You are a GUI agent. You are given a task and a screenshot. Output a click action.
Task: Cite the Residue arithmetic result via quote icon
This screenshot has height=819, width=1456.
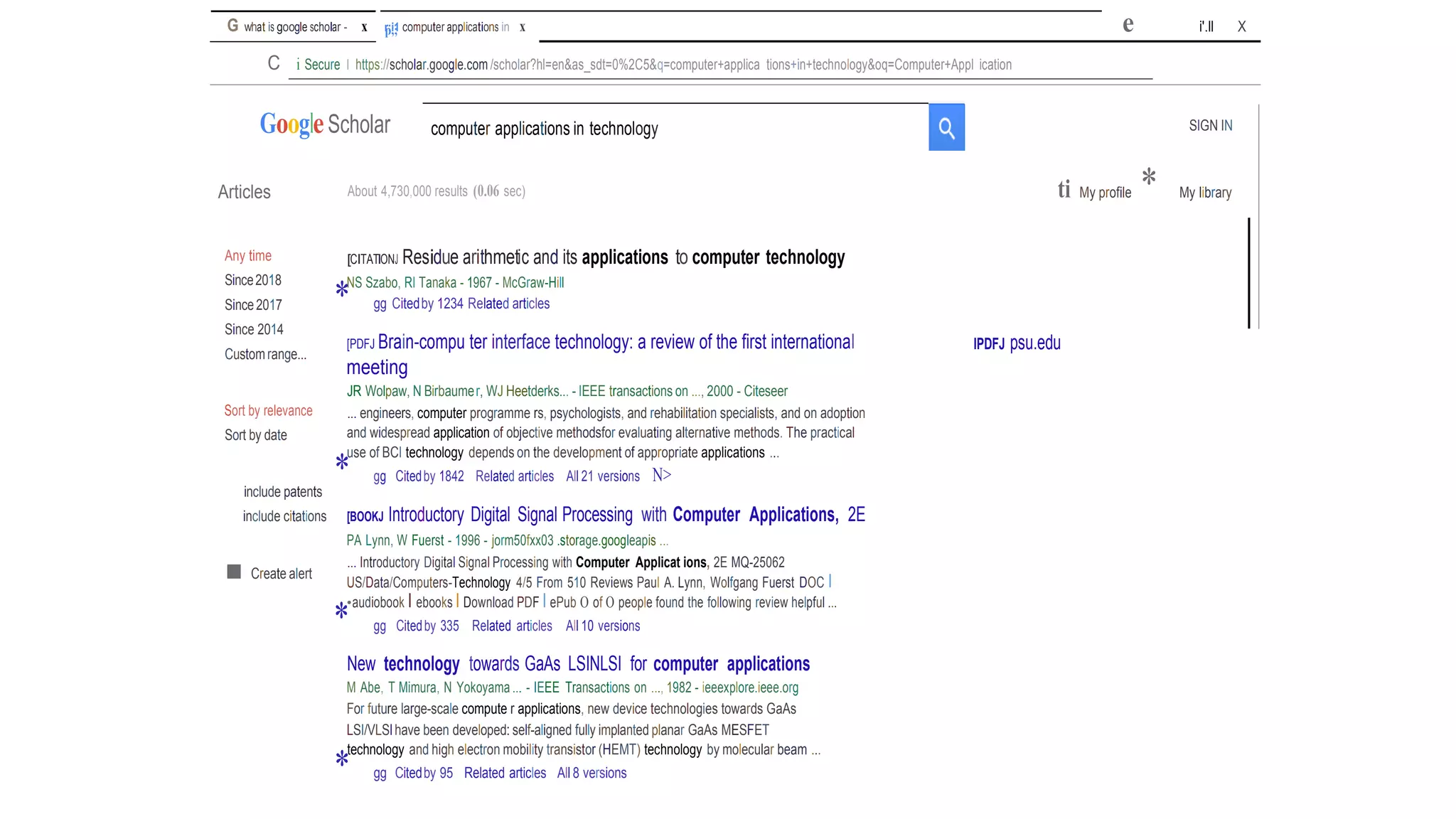(x=380, y=304)
